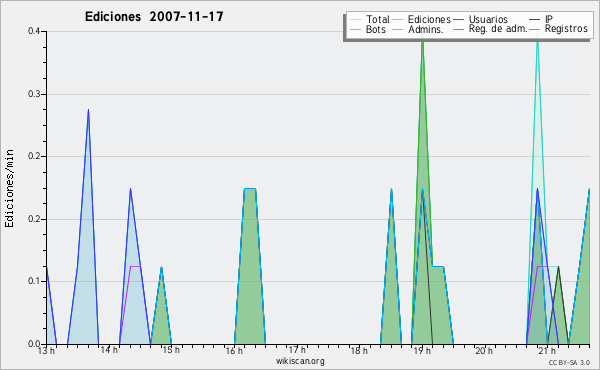The width and height of the screenshot is (600, 370).
Task: Click the wikiscan.org text below chart
Action: [x=300, y=361]
